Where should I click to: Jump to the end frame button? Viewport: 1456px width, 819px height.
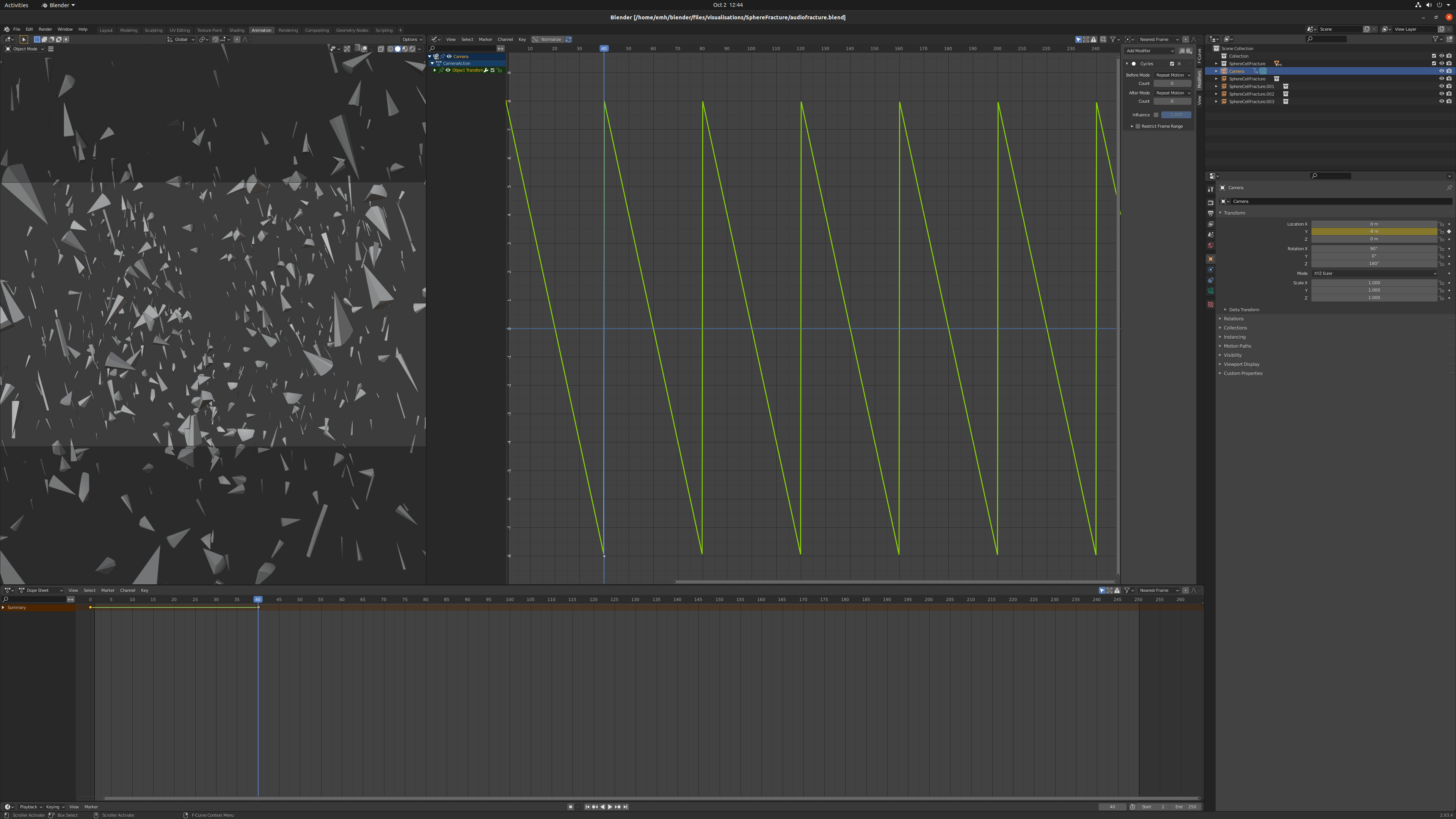(x=625, y=807)
